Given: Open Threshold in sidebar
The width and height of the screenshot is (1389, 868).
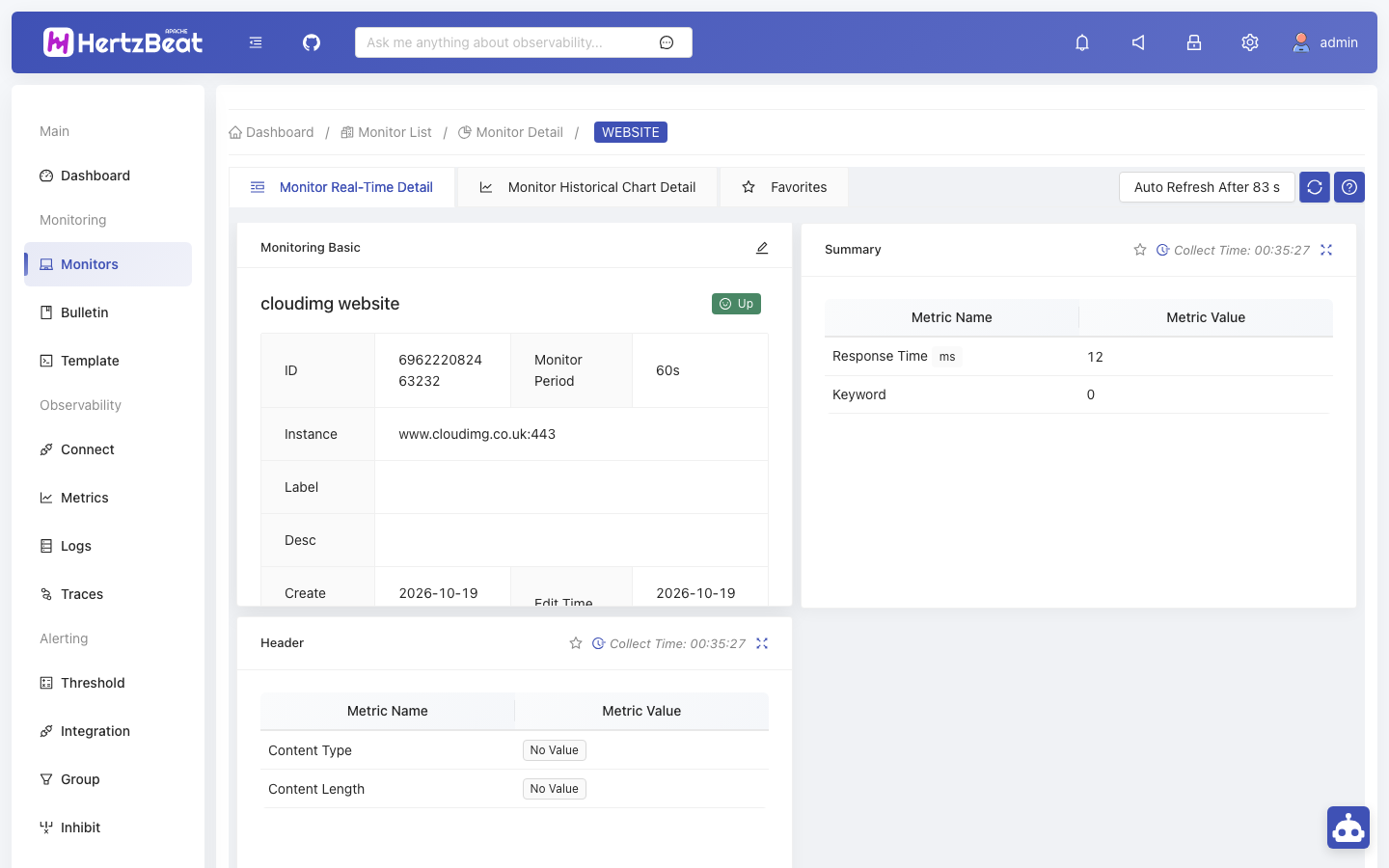Looking at the screenshot, I should (108, 683).
